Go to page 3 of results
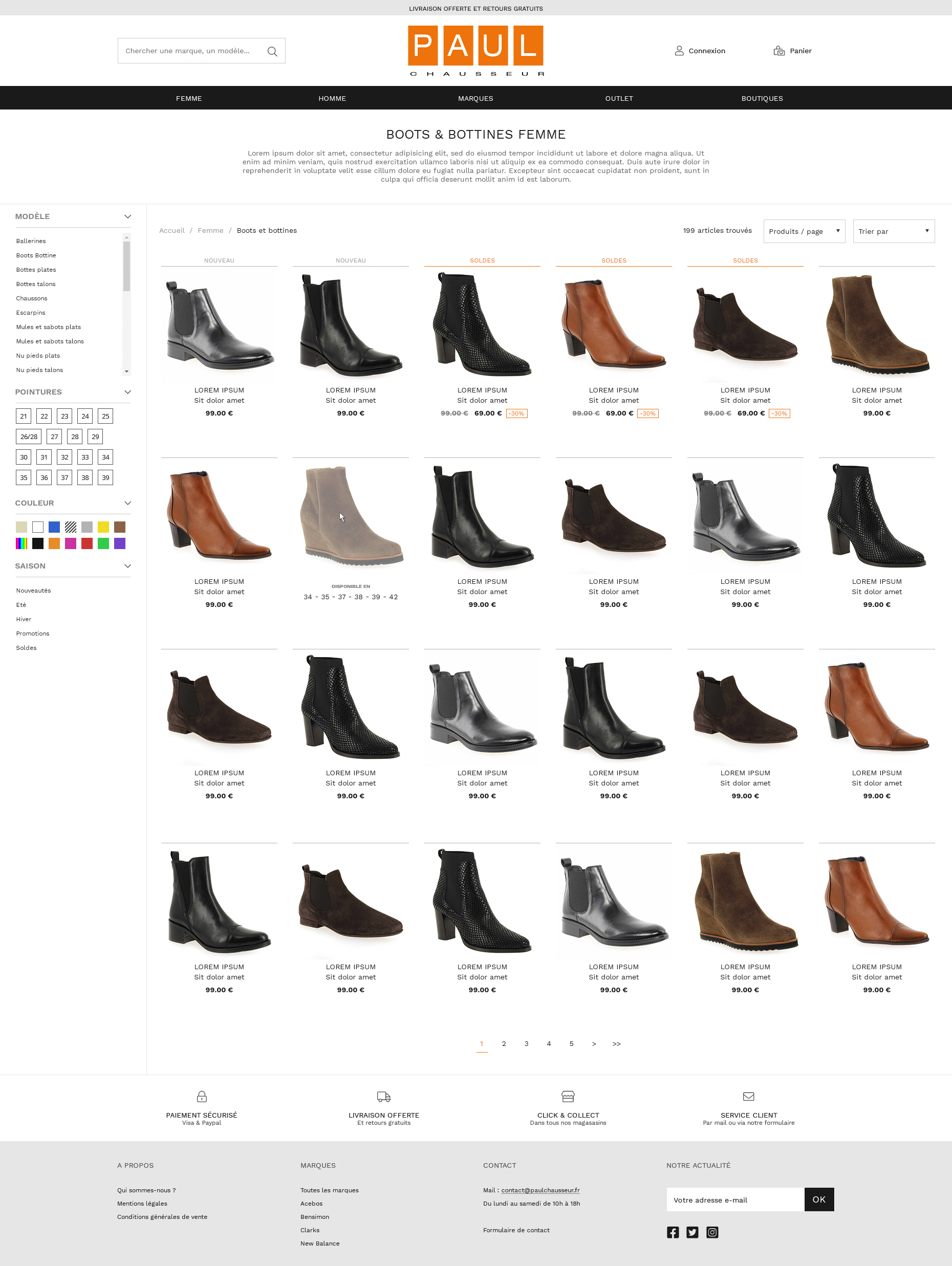The height and width of the screenshot is (1266, 952). point(526,1043)
